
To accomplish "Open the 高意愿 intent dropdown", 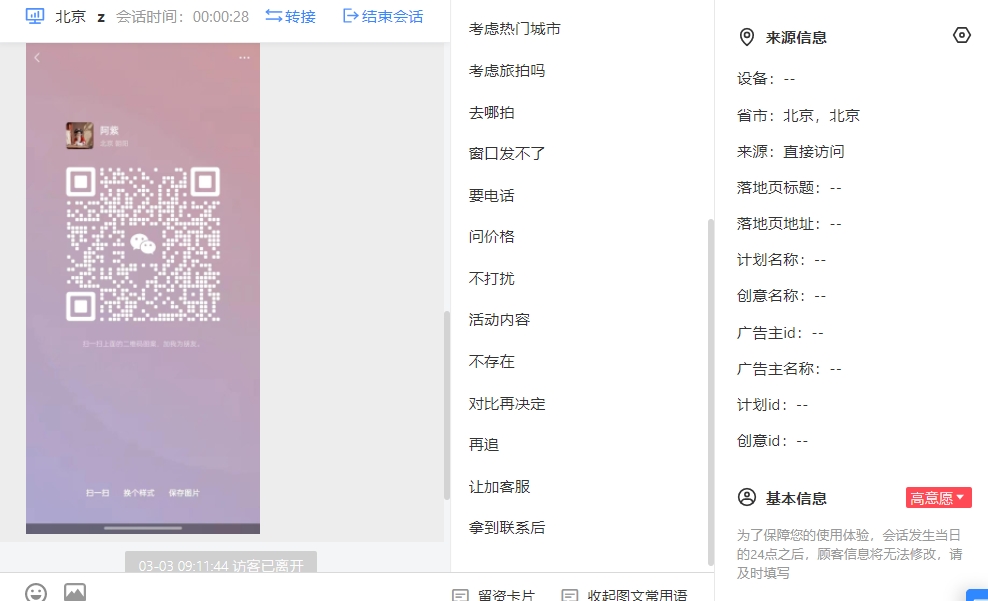I will 938,498.
